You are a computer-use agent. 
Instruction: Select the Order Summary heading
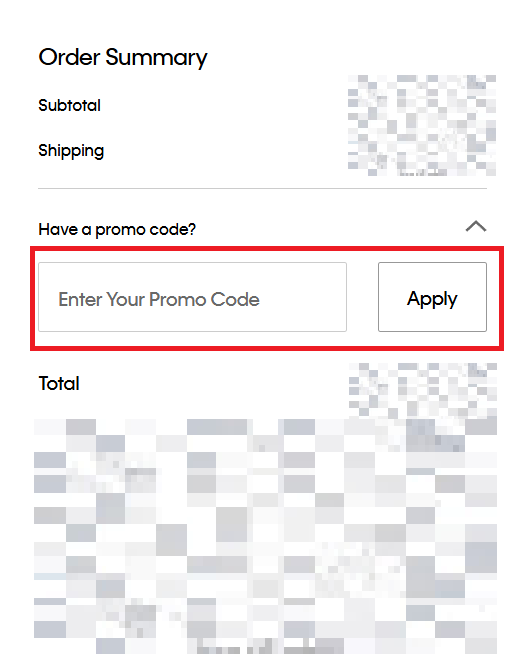[123, 58]
